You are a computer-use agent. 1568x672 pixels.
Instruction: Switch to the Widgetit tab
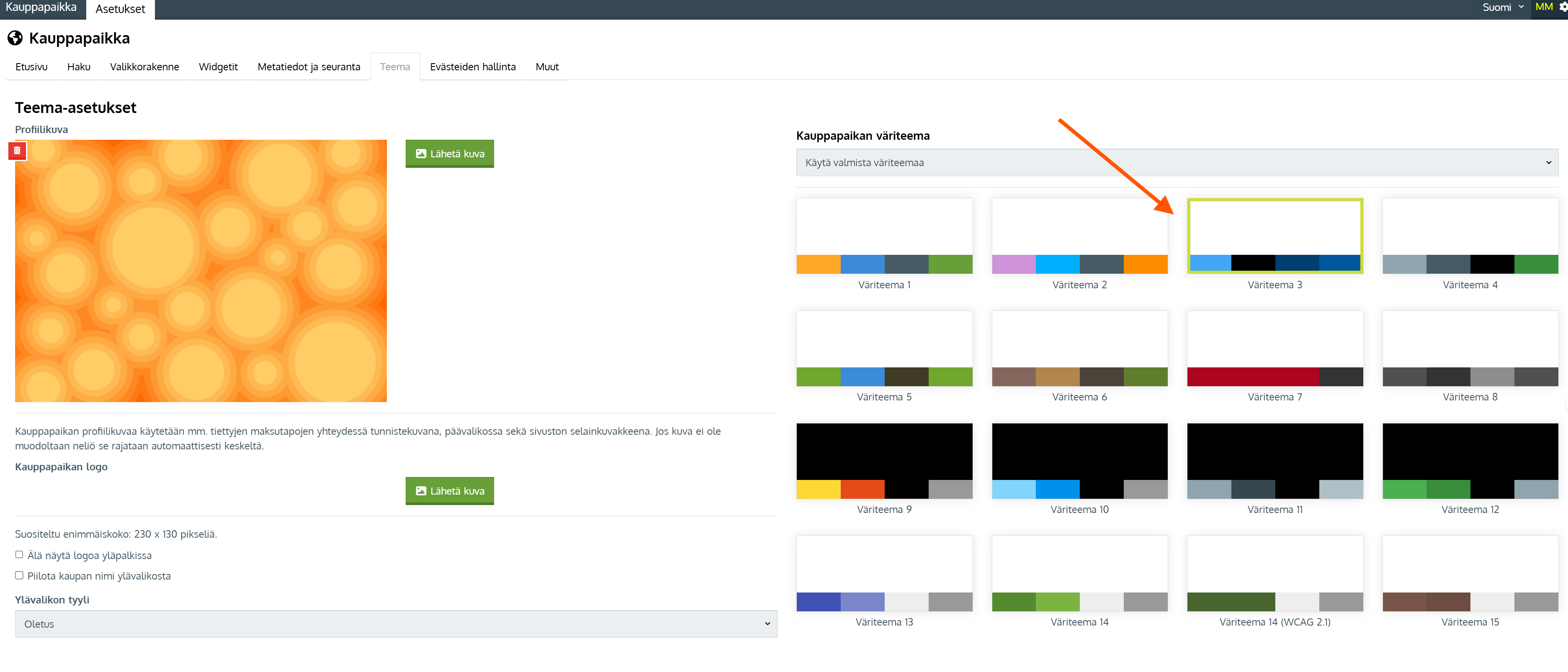point(218,67)
